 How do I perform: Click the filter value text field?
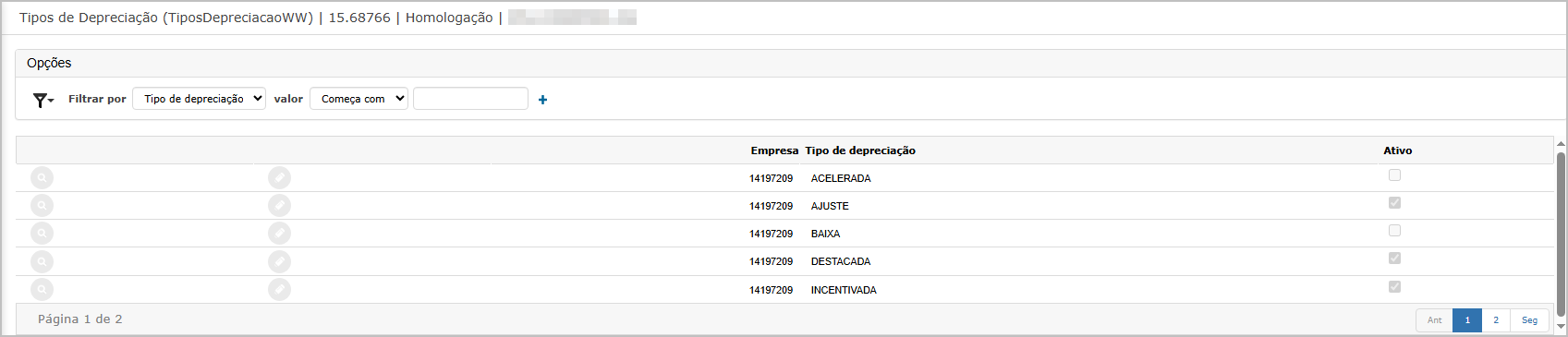470,99
